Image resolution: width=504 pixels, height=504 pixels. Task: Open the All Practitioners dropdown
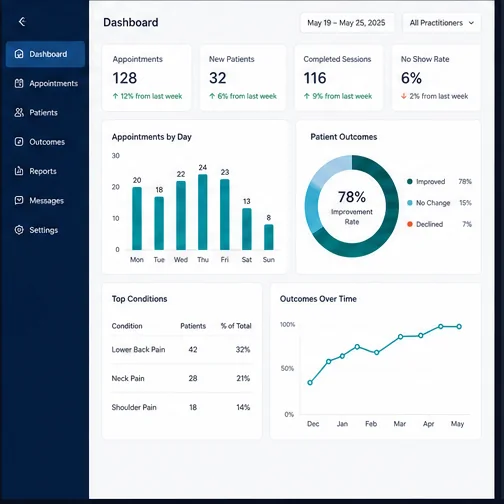442,23
